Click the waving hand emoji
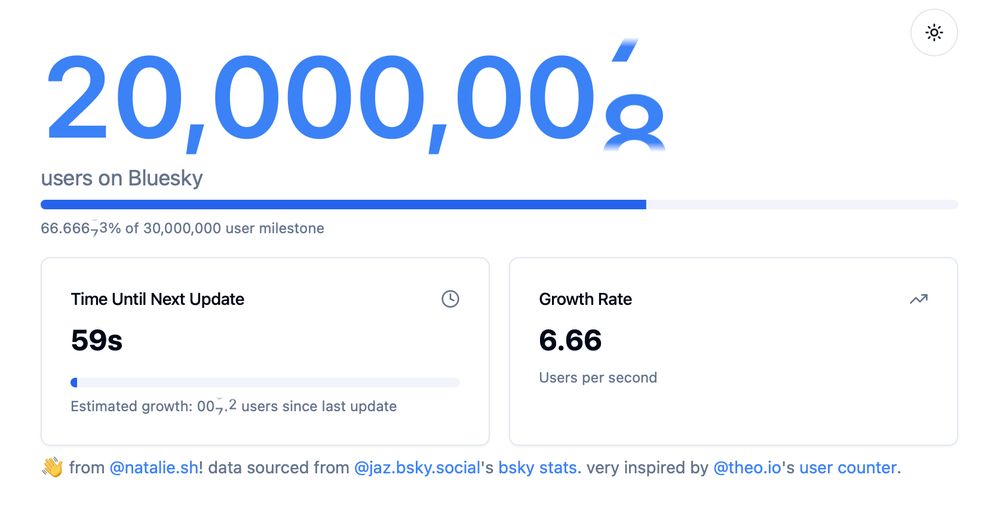This screenshot has width=1000, height=513. click(x=52, y=468)
